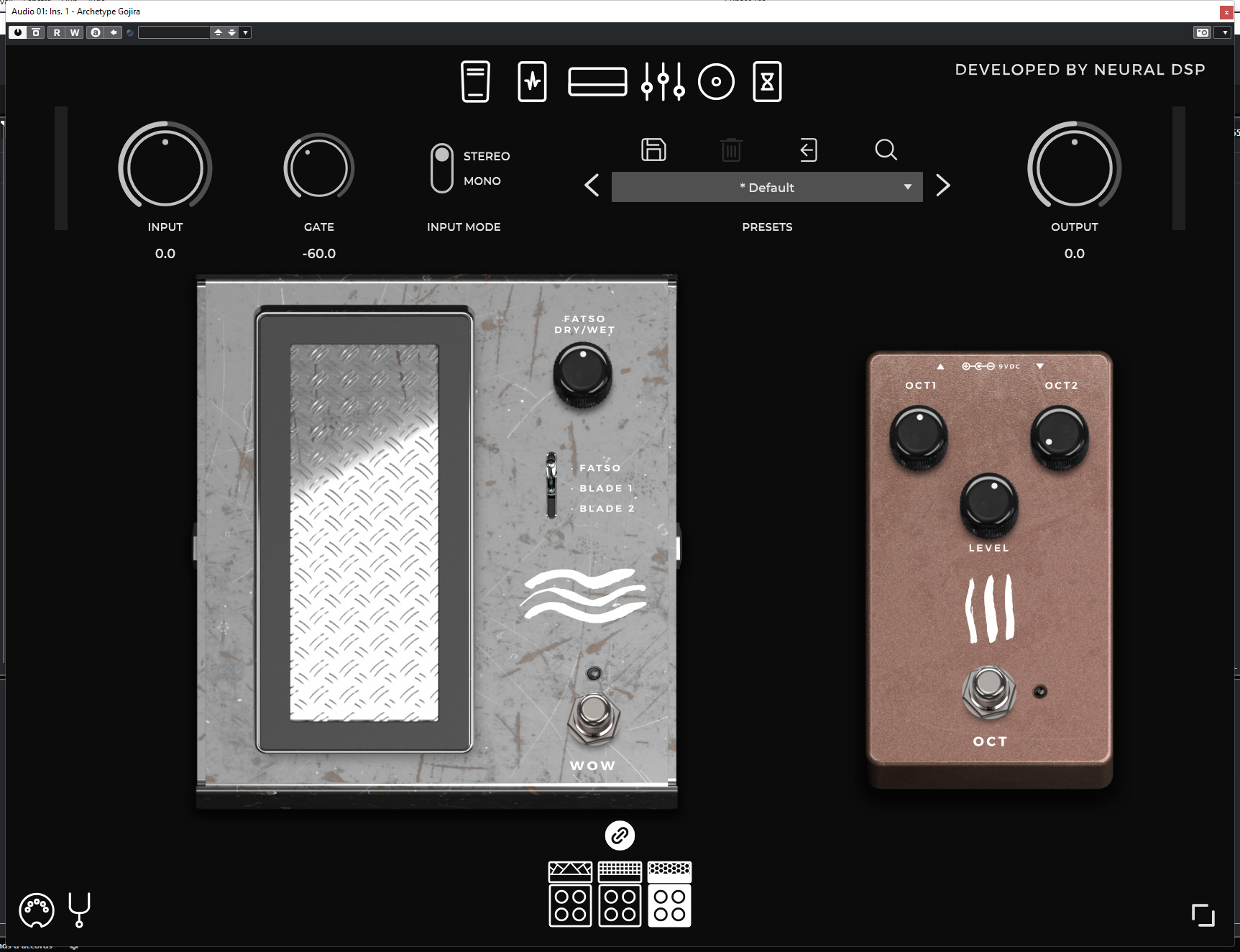Toggle plugin bypass power button
Image resolution: width=1240 pixels, height=952 pixels.
(x=18, y=32)
